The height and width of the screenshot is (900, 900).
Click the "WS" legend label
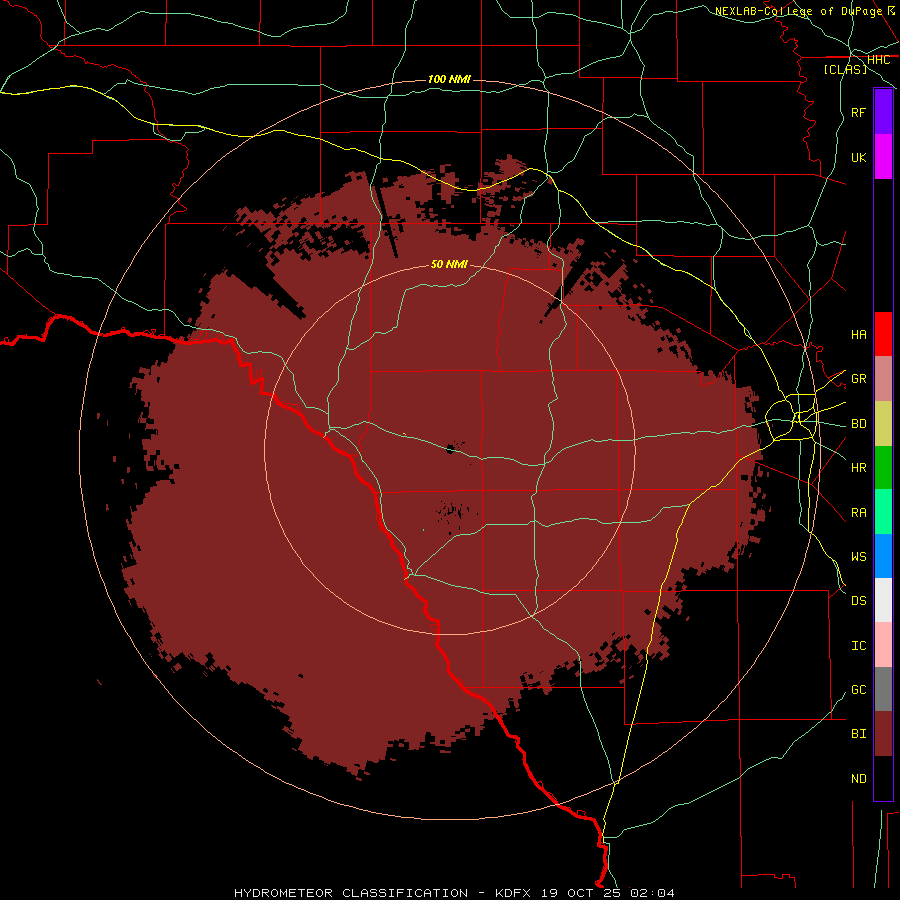click(x=858, y=557)
